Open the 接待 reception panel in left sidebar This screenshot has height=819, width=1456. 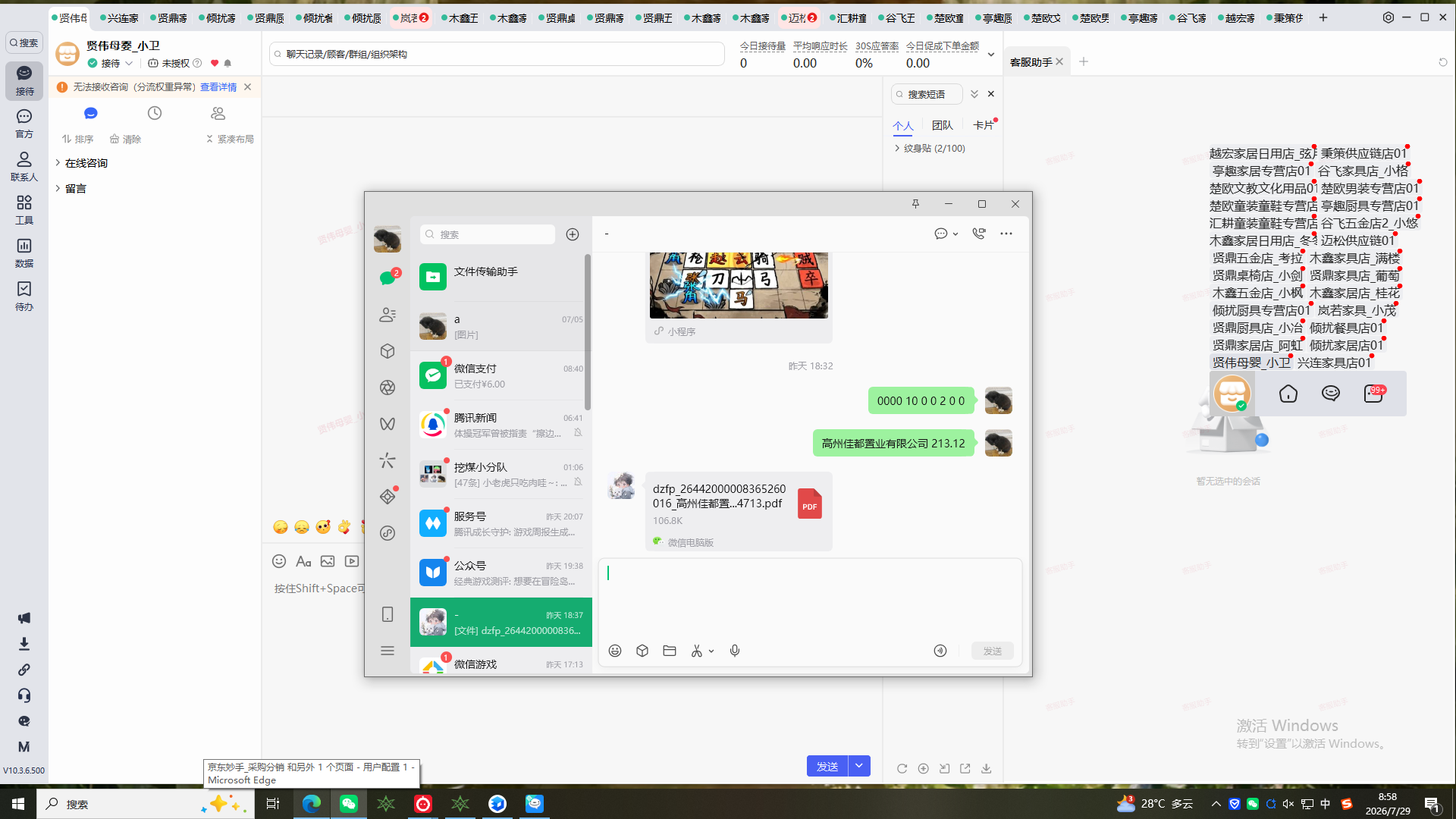click(24, 80)
